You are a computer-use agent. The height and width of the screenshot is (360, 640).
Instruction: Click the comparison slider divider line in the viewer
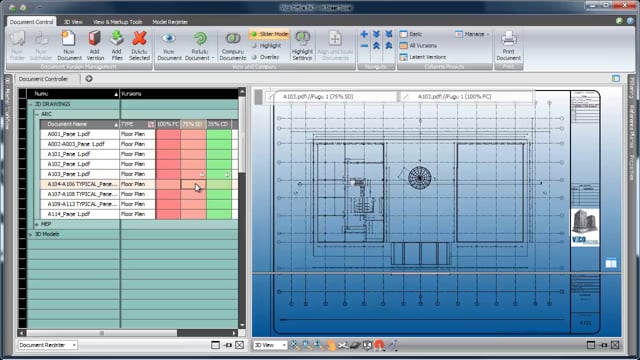pyautogui.click(x=437, y=273)
